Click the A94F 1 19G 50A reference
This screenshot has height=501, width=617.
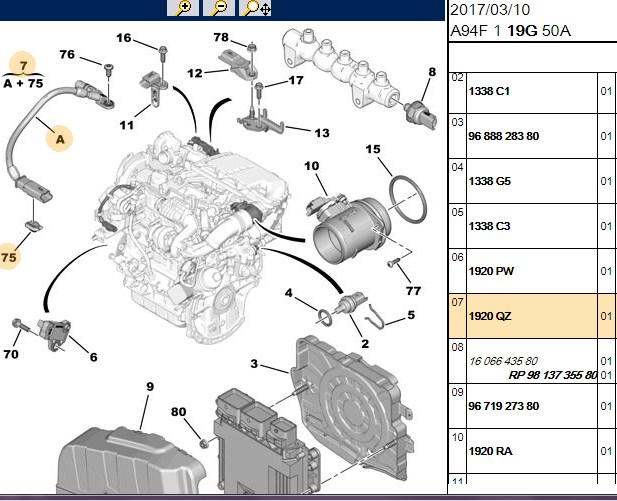click(x=510, y=31)
